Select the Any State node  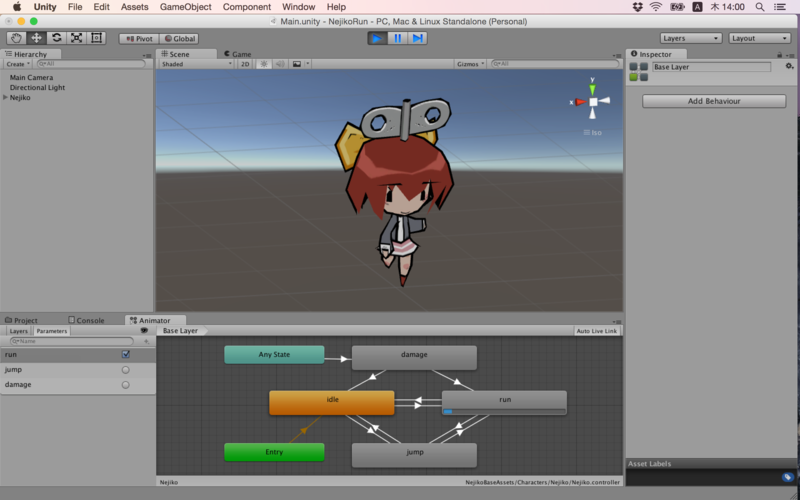tap(274, 355)
